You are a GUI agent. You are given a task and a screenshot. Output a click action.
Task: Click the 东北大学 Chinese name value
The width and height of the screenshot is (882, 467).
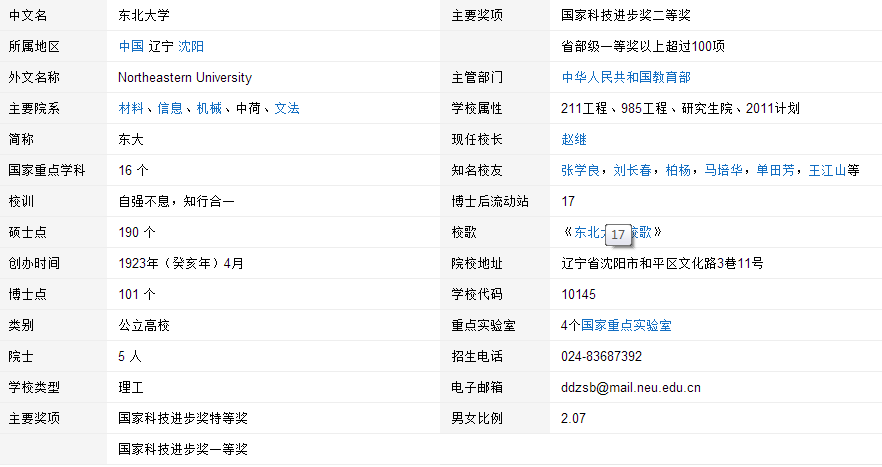pos(144,15)
